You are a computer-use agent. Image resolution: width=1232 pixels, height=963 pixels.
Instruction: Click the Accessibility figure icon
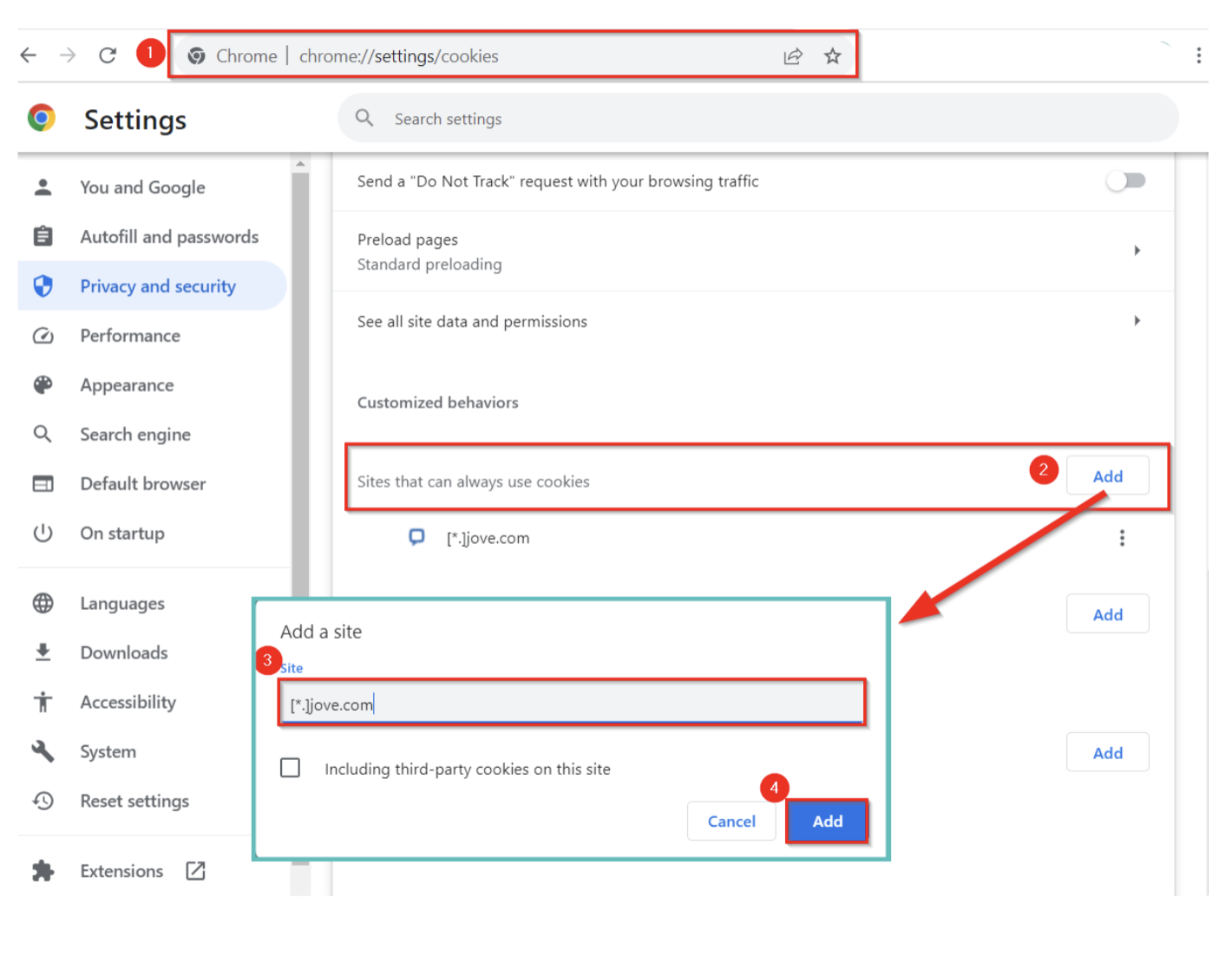pyautogui.click(x=43, y=702)
